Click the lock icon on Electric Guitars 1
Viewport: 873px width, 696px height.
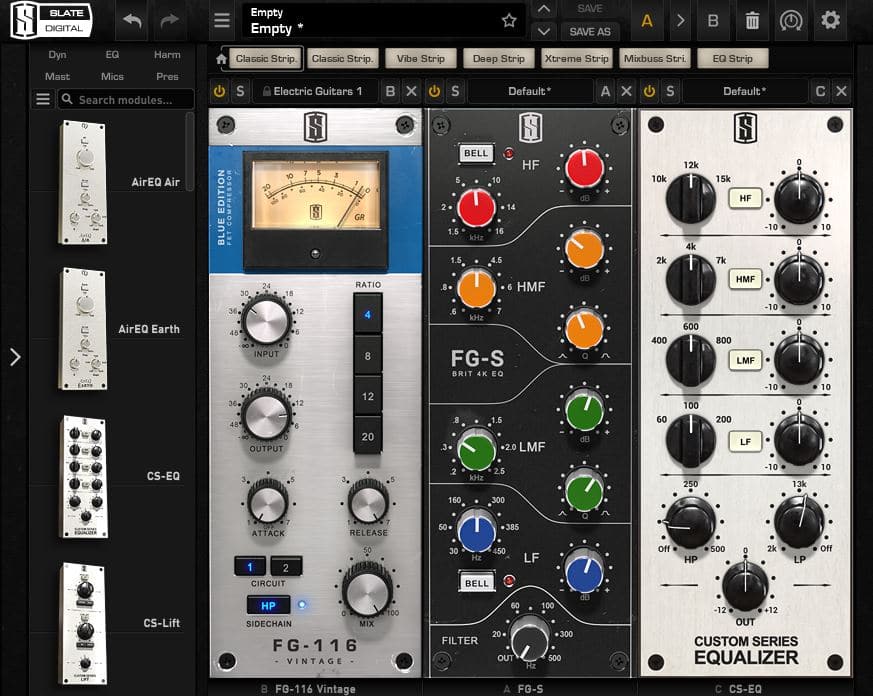pos(266,91)
